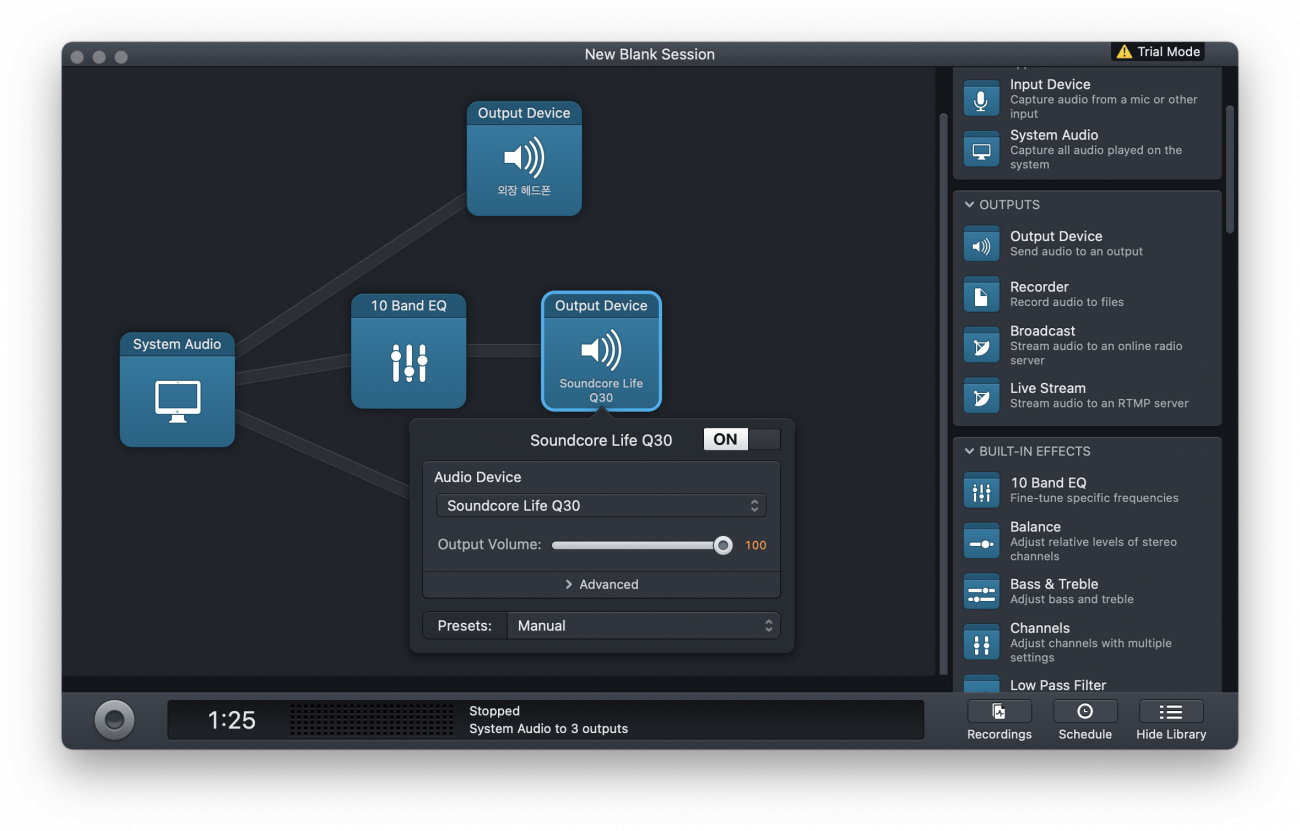Click the "Send audio to an output" description
Screen dimensions: 1300x831
[1076, 251]
